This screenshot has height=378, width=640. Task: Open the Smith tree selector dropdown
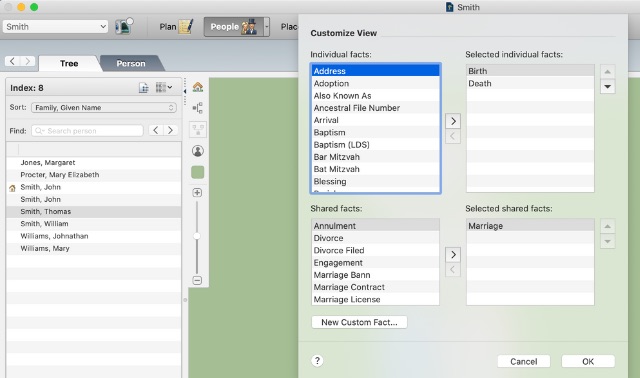click(x=56, y=27)
